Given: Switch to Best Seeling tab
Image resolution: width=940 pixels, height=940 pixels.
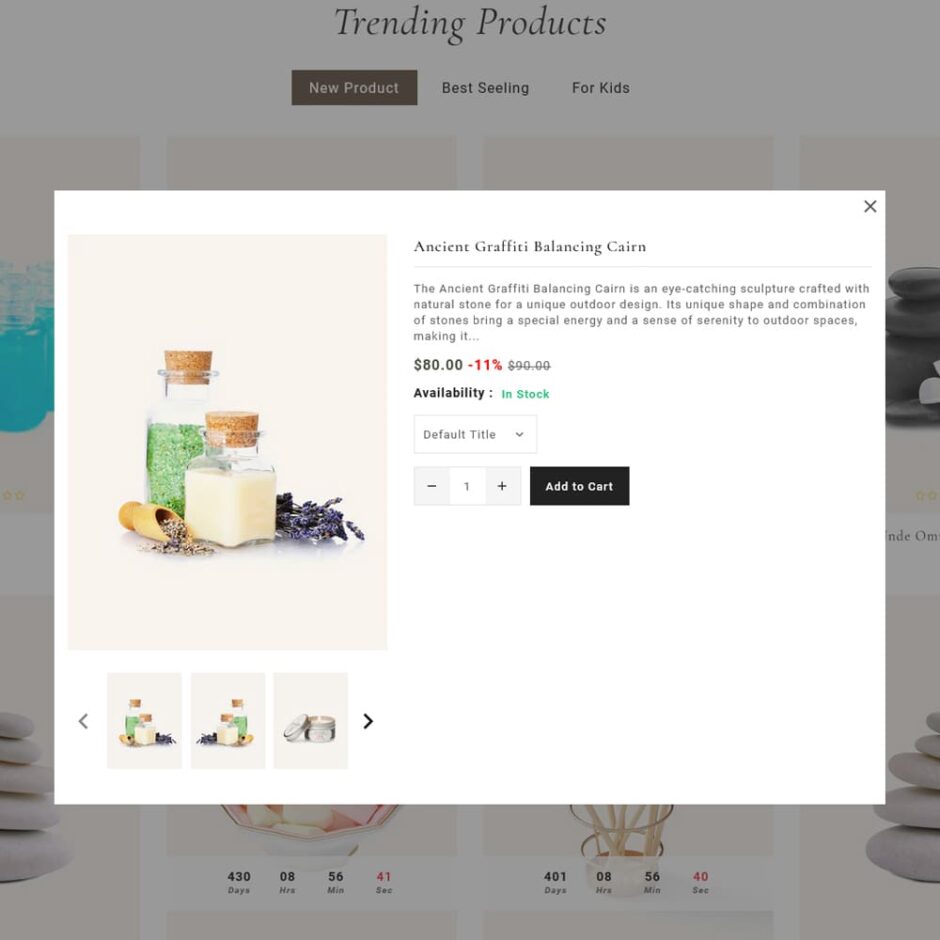Looking at the screenshot, I should (486, 88).
